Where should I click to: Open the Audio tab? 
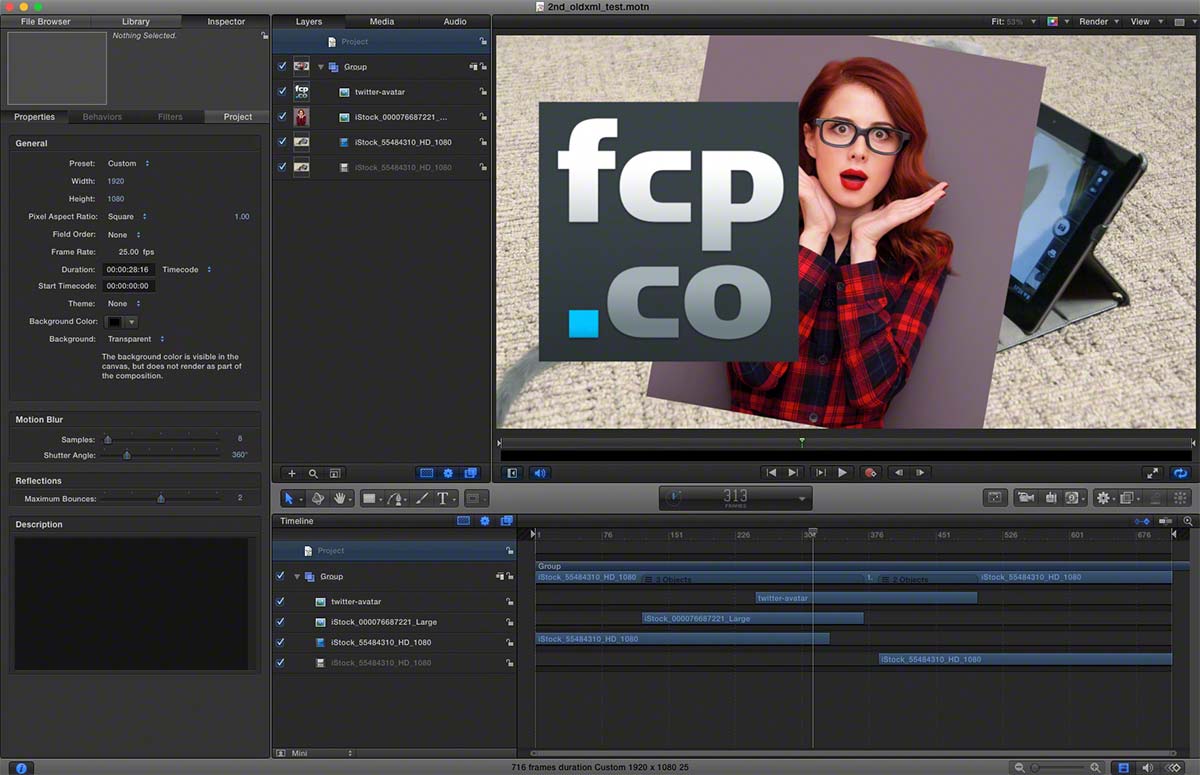point(455,21)
